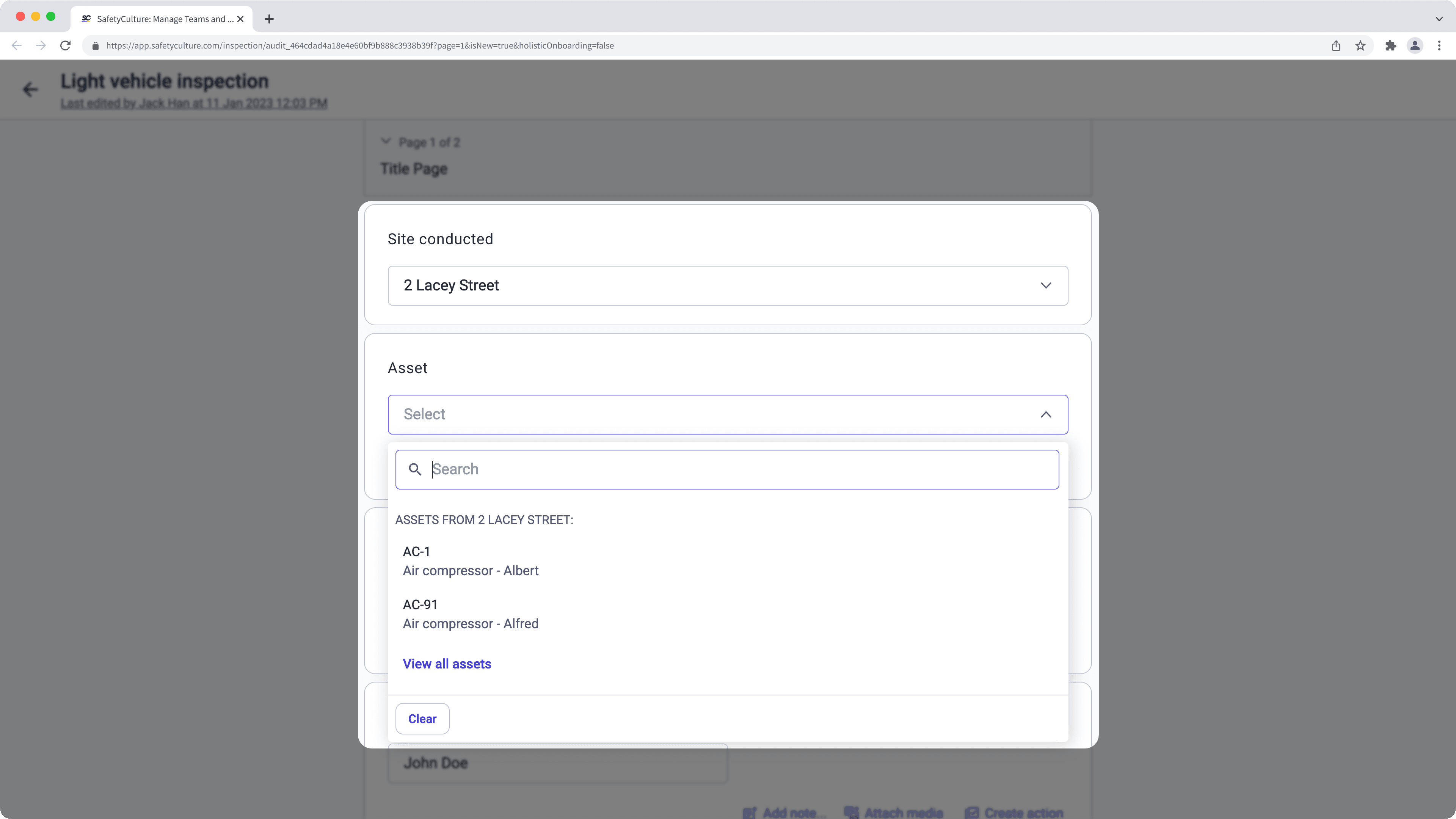
Task: Click the browser back navigation arrow
Action: pos(16,45)
